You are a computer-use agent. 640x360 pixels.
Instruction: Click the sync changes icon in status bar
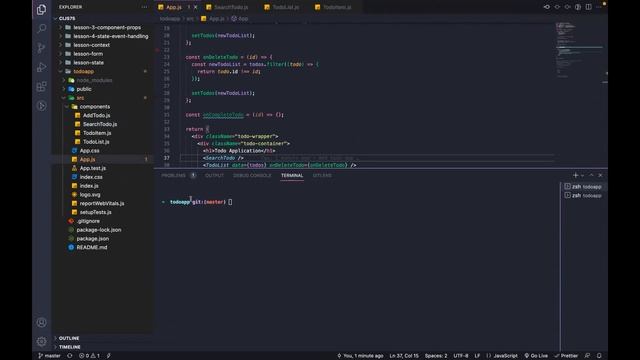70,356
